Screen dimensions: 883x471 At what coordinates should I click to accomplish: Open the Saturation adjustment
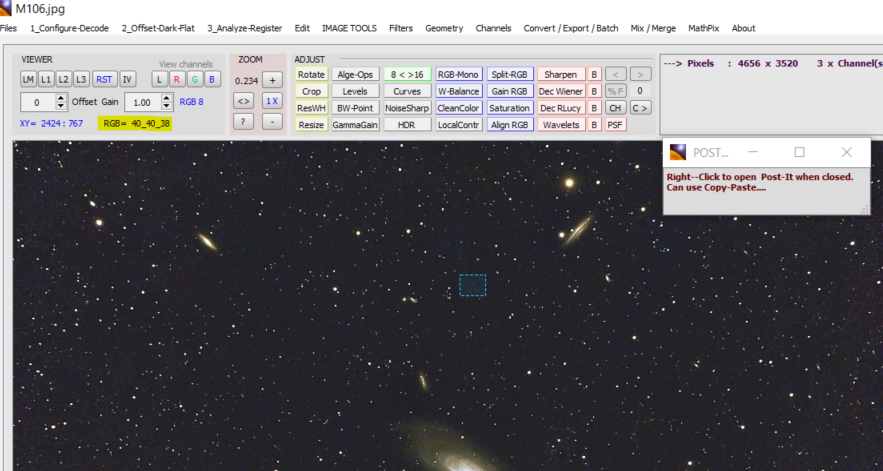[x=510, y=108]
